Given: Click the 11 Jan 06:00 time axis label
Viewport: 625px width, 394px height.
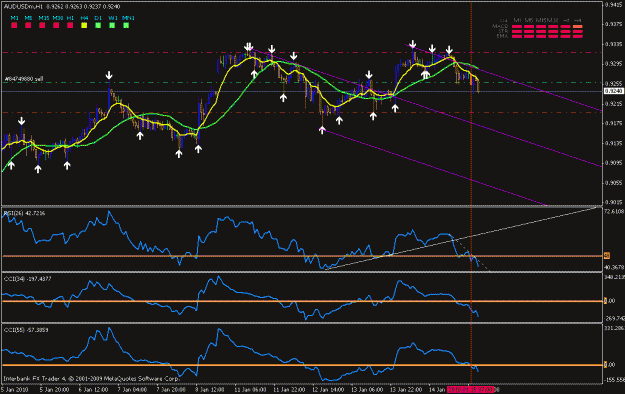Looking at the screenshot, I should click(250, 389).
